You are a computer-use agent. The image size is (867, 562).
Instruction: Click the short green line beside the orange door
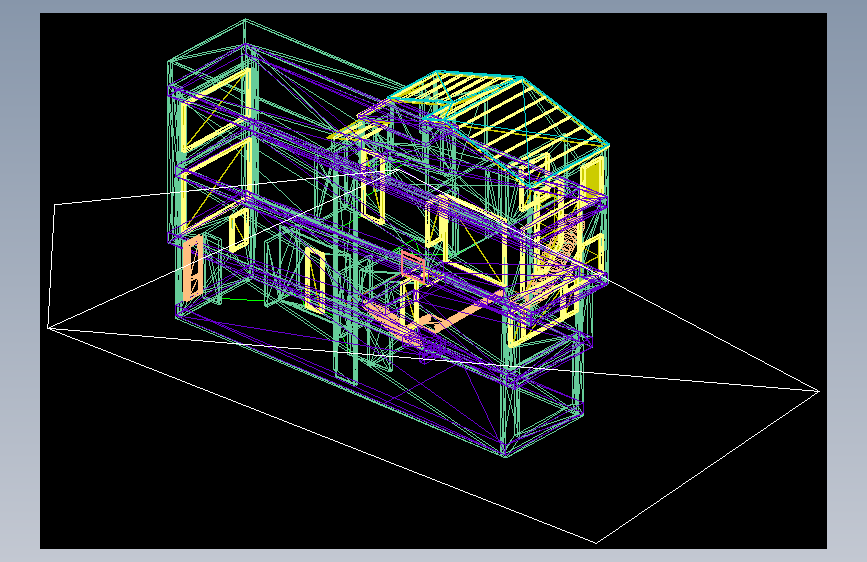click(x=243, y=300)
